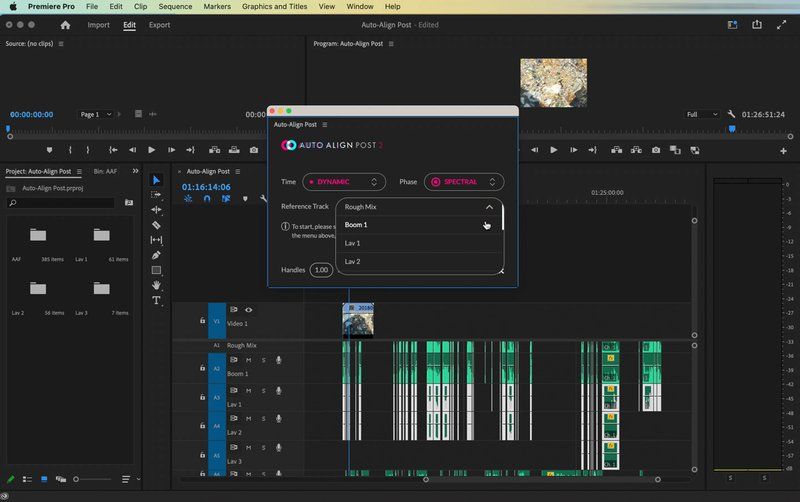The width and height of the screenshot is (800, 502).
Task: Select the Type tool
Action: (x=156, y=300)
